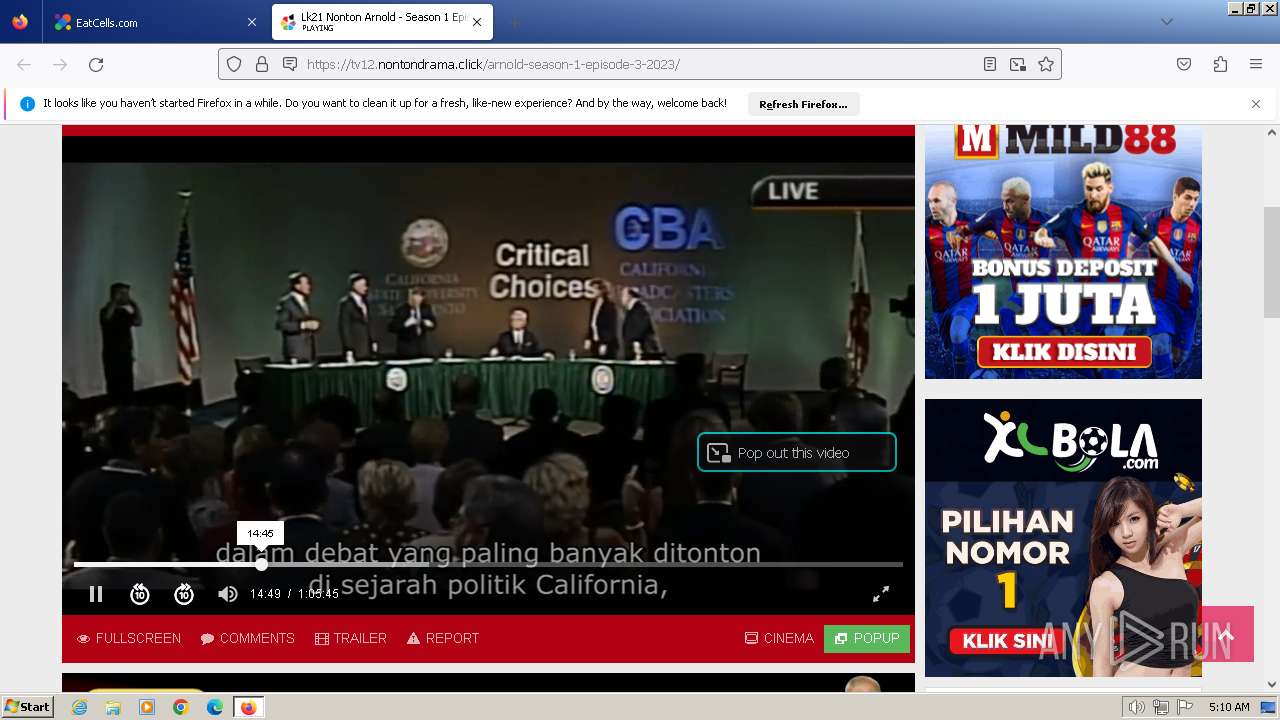Open Firefox extensions menu
1280x720 pixels.
point(1220,64)
